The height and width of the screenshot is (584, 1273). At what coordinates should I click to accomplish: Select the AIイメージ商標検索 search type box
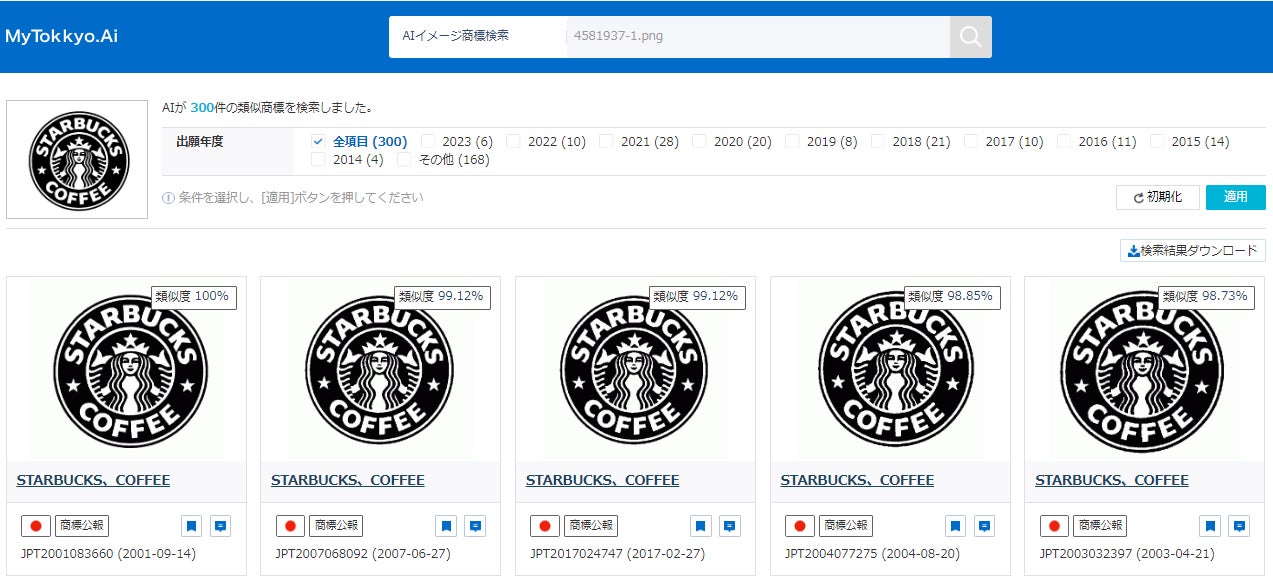tap(477, 37)
